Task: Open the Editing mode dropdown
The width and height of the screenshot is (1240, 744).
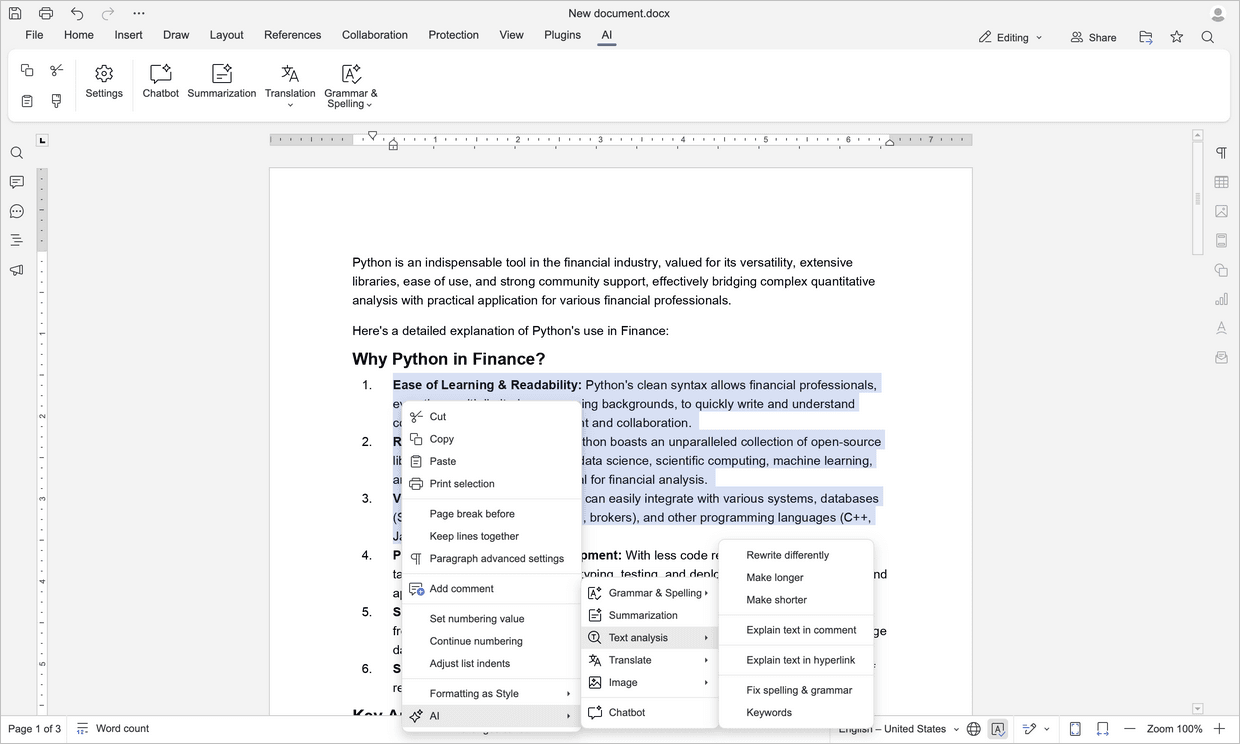Action: coord(1011,37)
